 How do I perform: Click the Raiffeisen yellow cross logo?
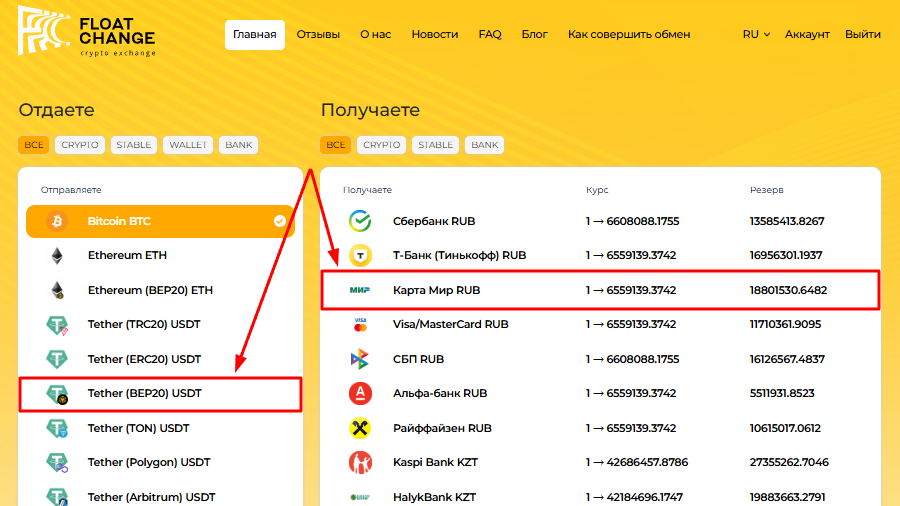click(360, 428)
